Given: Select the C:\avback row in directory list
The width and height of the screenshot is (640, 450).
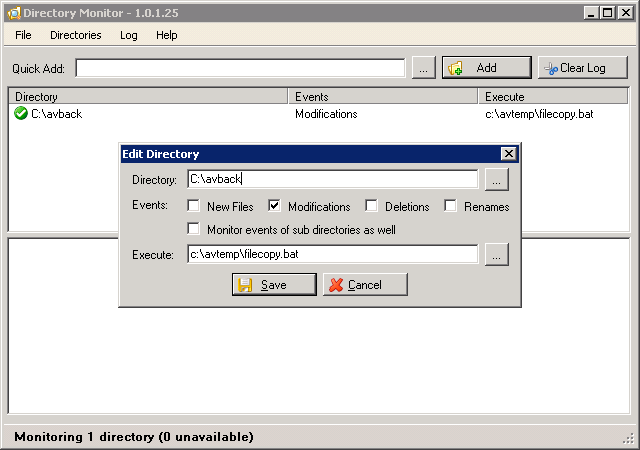Looking at the screenshot, I should pos(318,114).
